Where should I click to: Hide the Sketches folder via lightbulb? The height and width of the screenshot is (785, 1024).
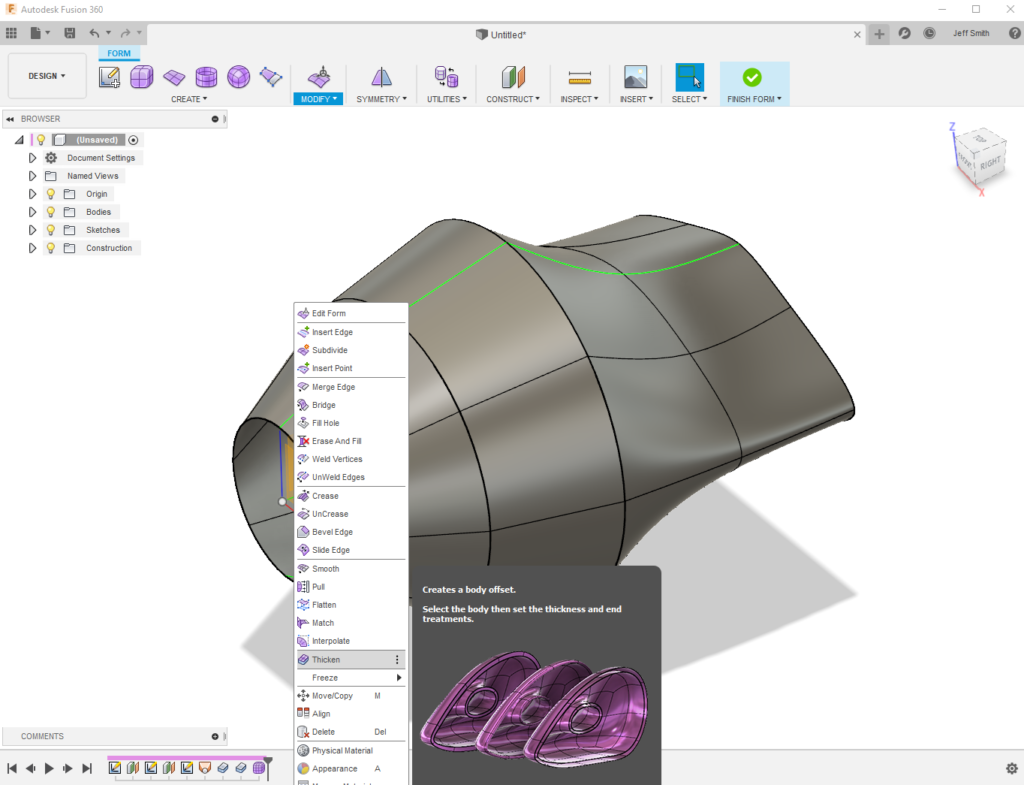pos(51,230)
